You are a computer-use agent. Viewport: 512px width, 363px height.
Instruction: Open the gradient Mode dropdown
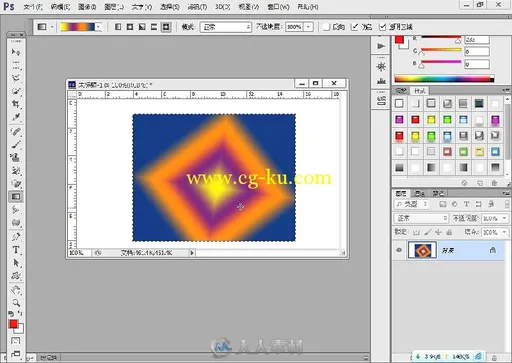click(x=226, y=27)
